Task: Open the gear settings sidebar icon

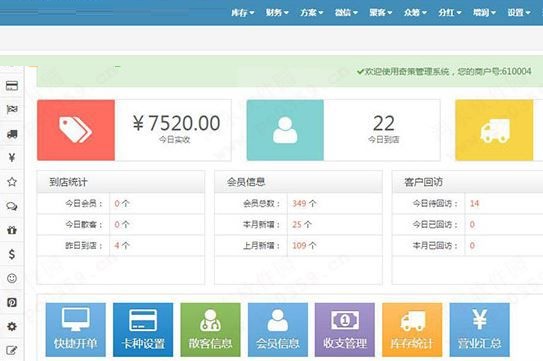Action: pos(12,326)
